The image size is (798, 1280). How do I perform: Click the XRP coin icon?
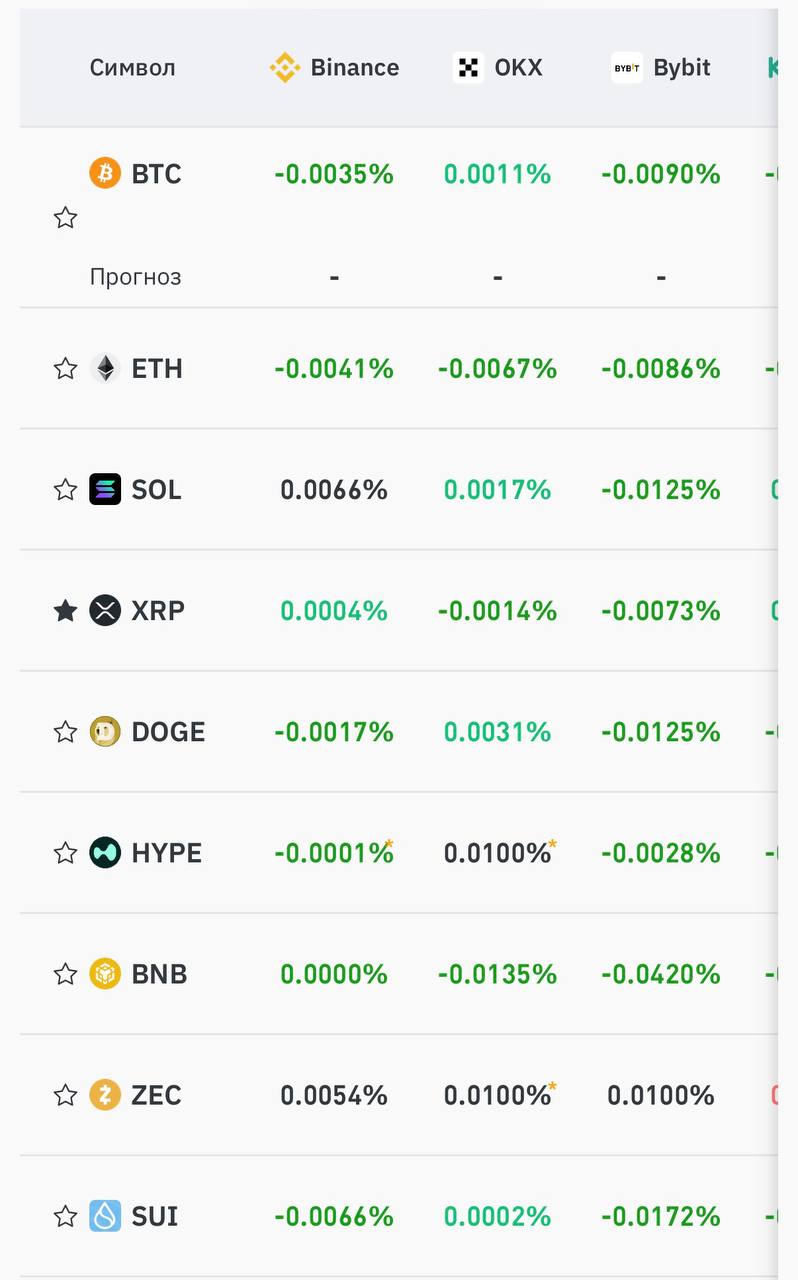105,610
